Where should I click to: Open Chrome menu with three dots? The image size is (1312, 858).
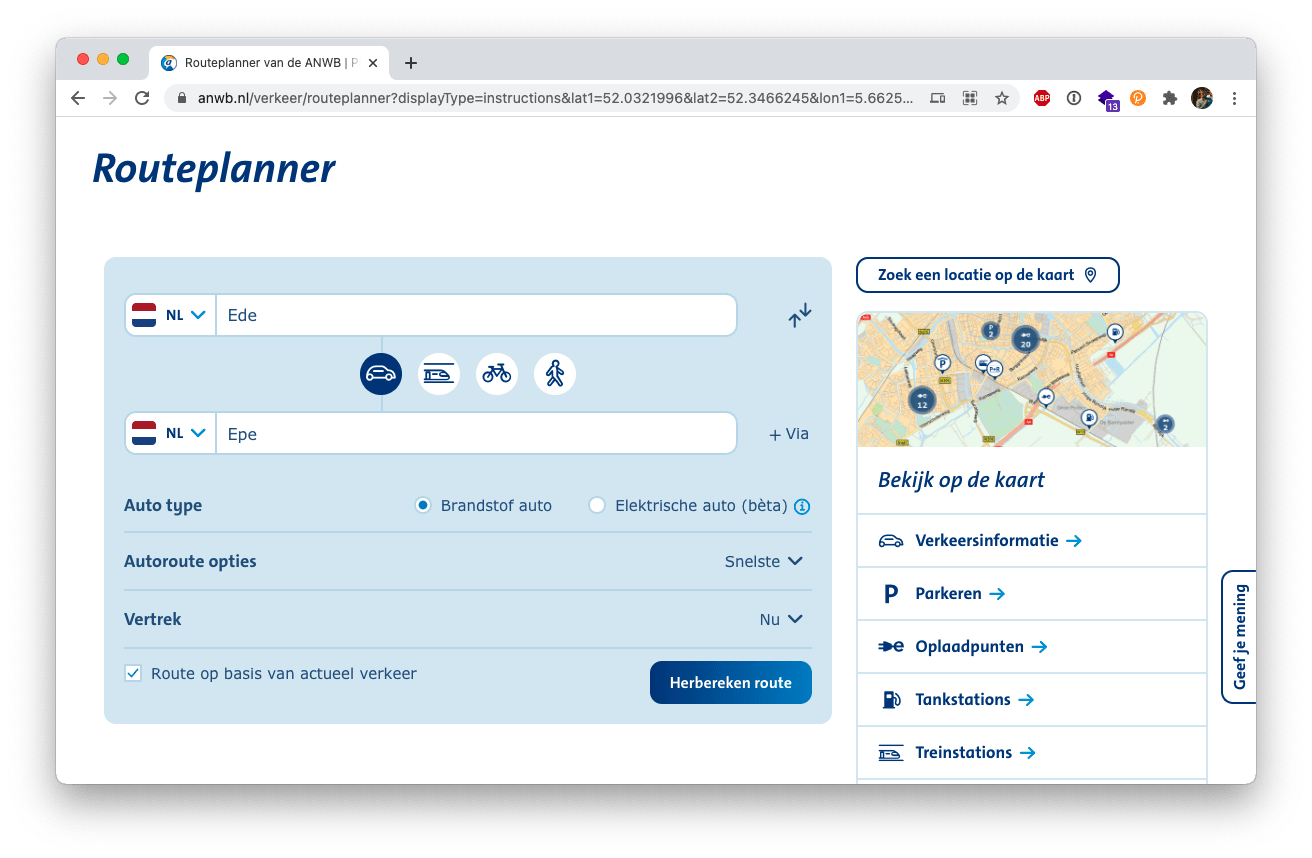[1234, 98]
